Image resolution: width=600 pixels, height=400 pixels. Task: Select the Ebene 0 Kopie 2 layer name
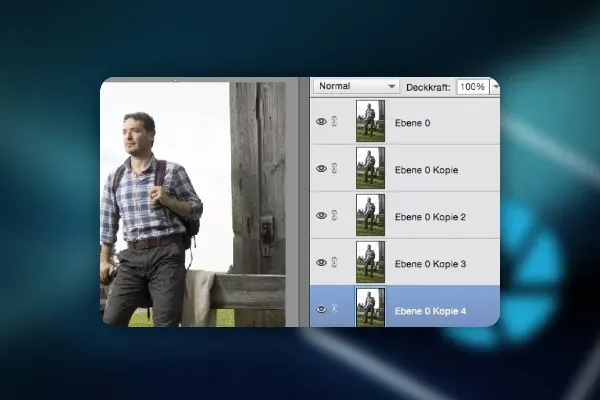[430, 216]
